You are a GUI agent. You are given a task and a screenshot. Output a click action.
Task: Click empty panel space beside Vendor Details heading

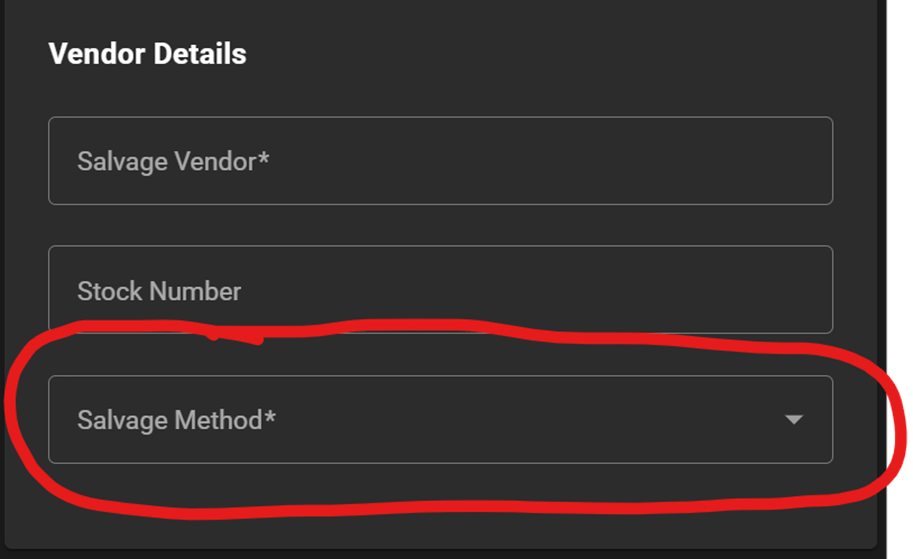pyautogui.click(x=550, y=54)
